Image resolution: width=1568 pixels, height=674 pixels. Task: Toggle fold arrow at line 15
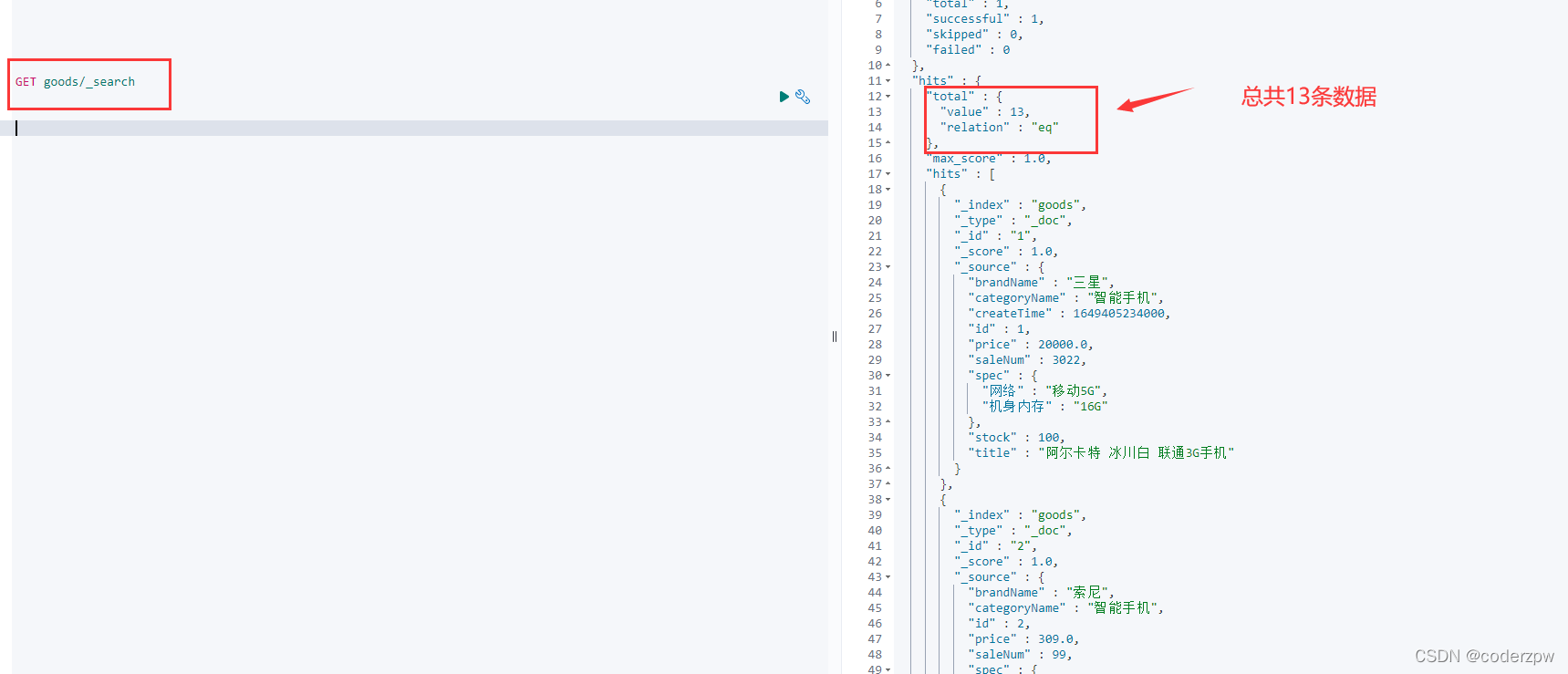pos(888,143)
